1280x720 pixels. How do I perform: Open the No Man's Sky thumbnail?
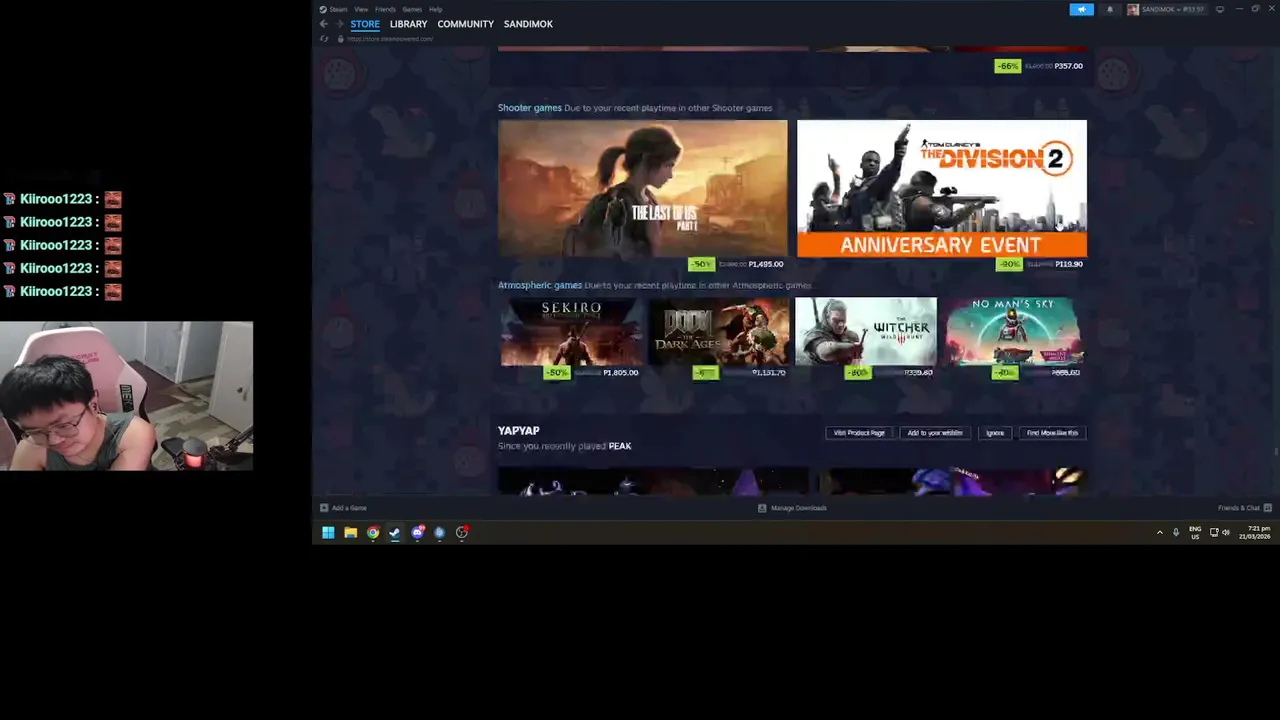[1013, 332]
